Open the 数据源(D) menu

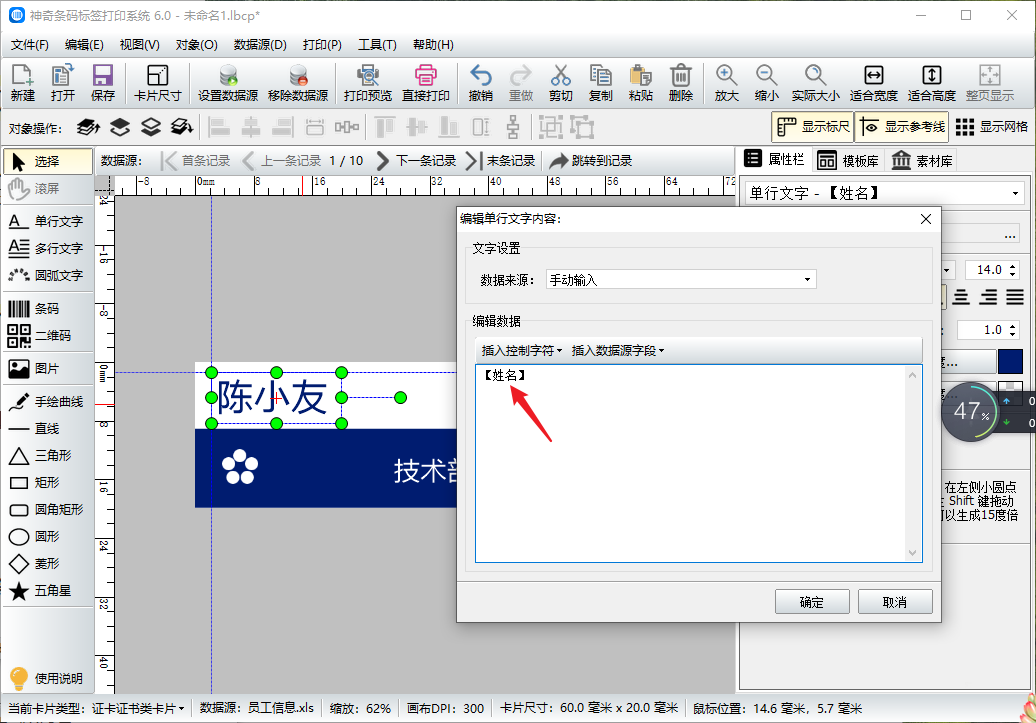click(260, 45)
